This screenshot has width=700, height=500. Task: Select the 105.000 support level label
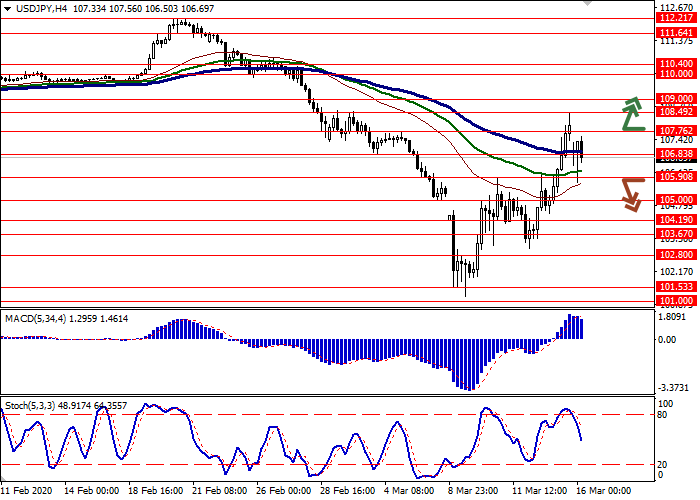(676, 200)
